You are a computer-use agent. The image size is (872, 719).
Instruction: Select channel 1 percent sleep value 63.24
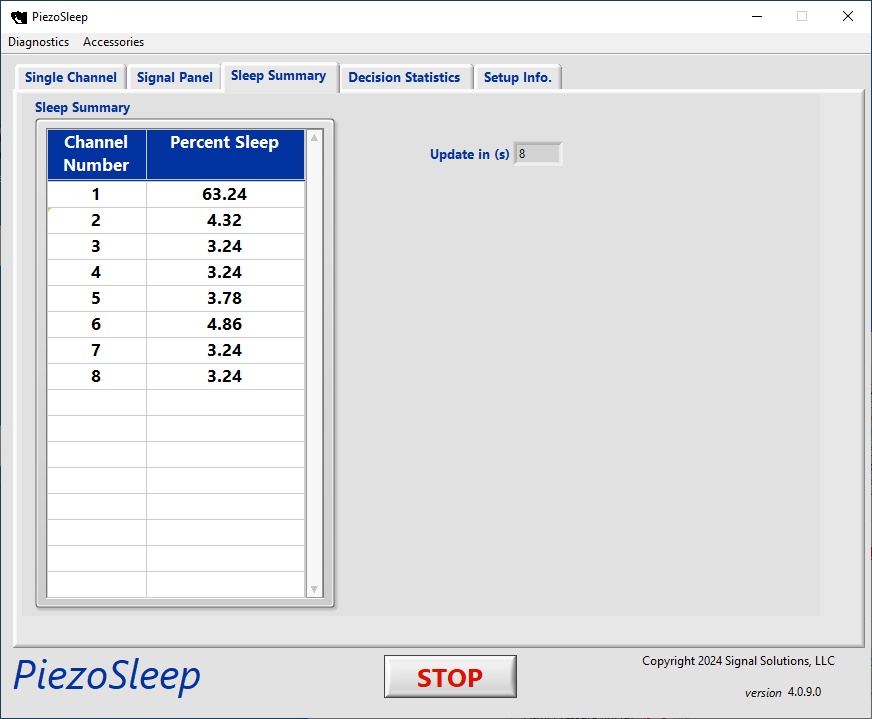[x=225, y=194]
